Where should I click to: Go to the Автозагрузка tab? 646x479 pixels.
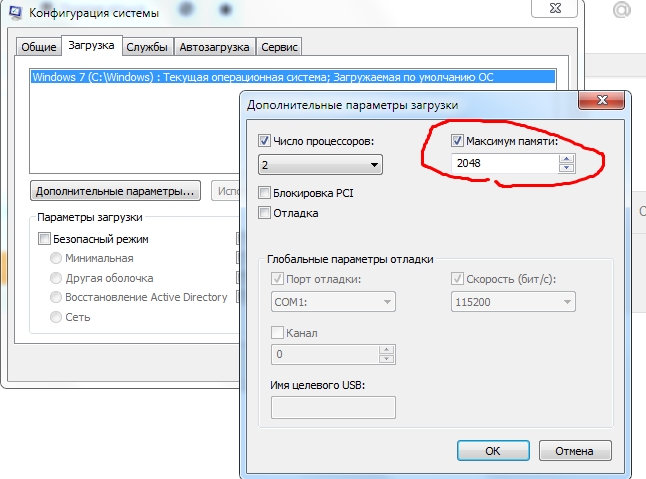pos(214,47)
